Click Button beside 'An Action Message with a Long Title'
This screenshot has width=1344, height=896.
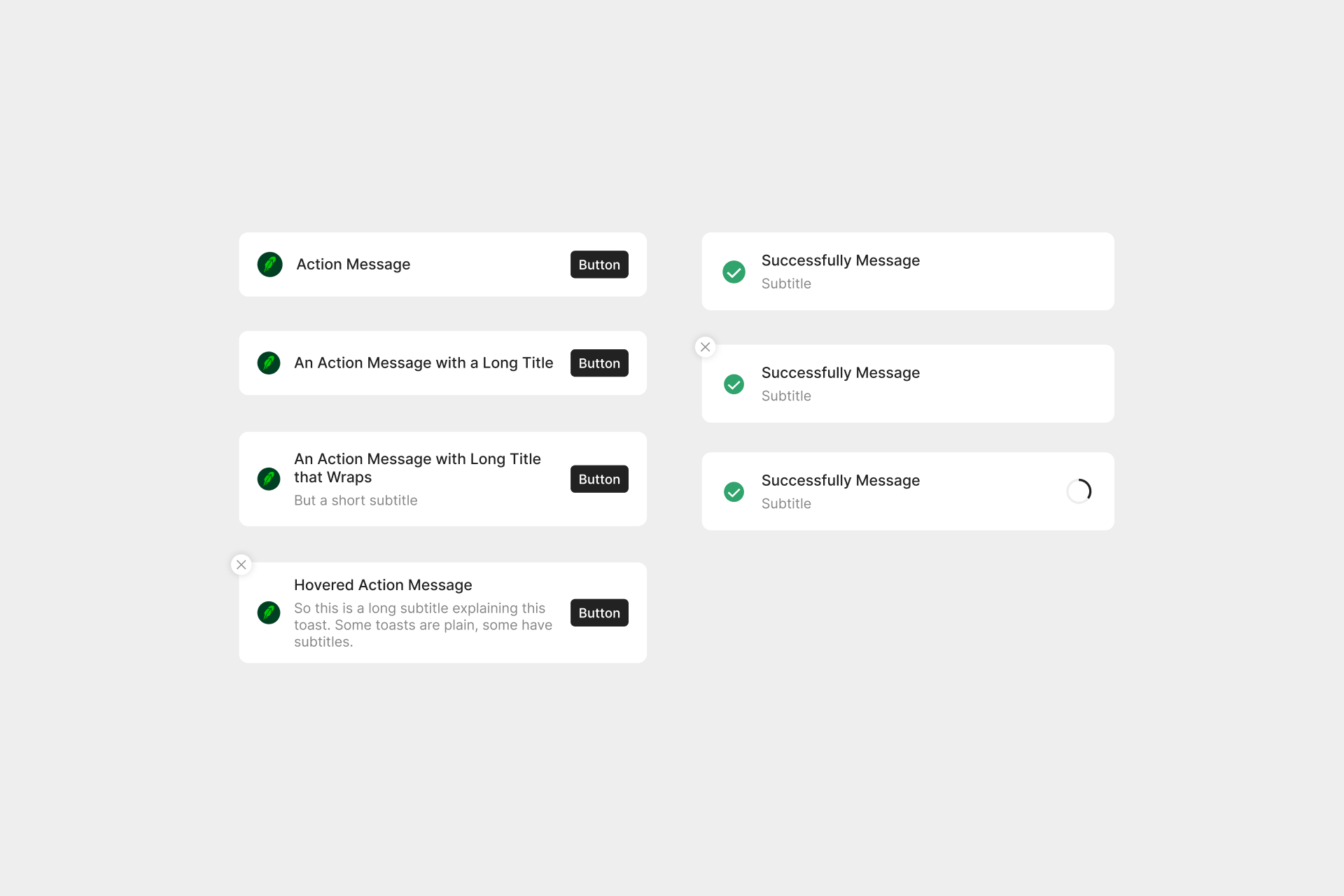coord(599,363)
